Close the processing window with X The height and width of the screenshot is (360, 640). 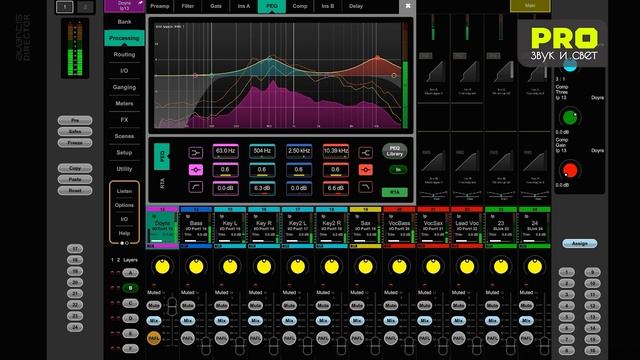[408, 6]
